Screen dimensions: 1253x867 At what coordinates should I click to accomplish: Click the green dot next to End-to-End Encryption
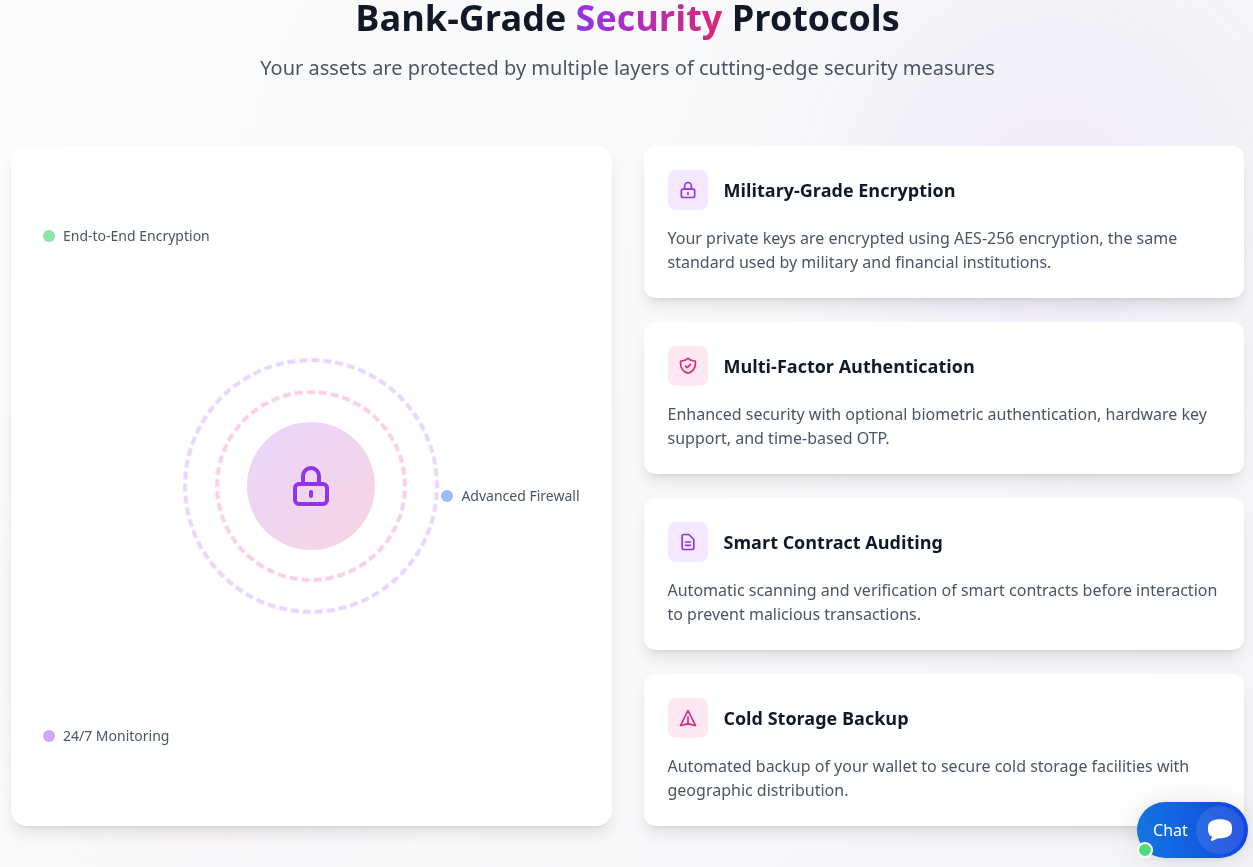(x=49, y=236)
